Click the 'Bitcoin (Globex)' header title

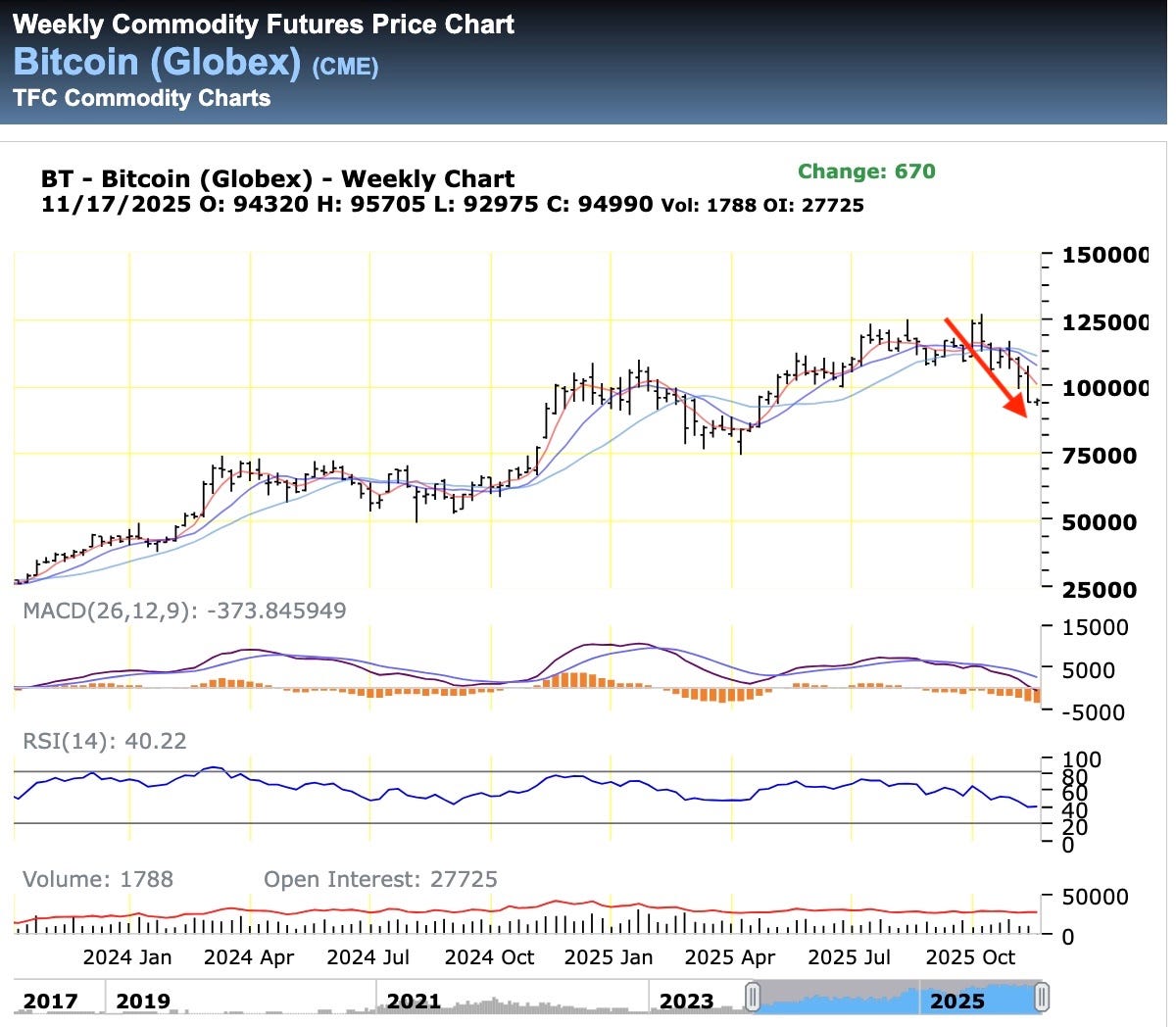(x=157, y=62)
